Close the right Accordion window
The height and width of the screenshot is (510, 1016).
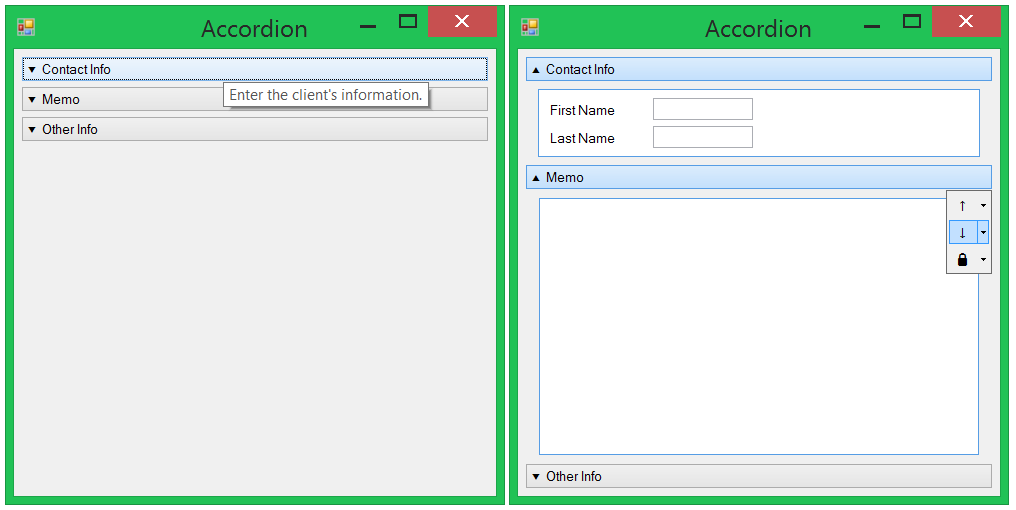pos(966,21)
